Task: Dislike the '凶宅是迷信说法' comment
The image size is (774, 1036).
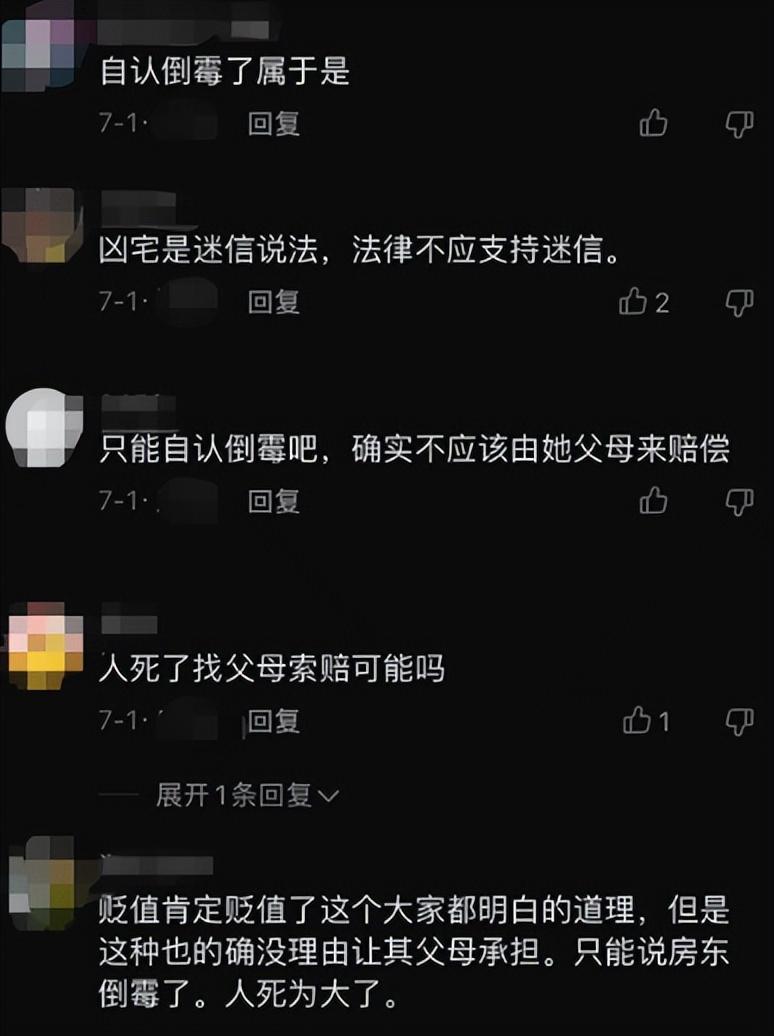Action: pos(739,303)
